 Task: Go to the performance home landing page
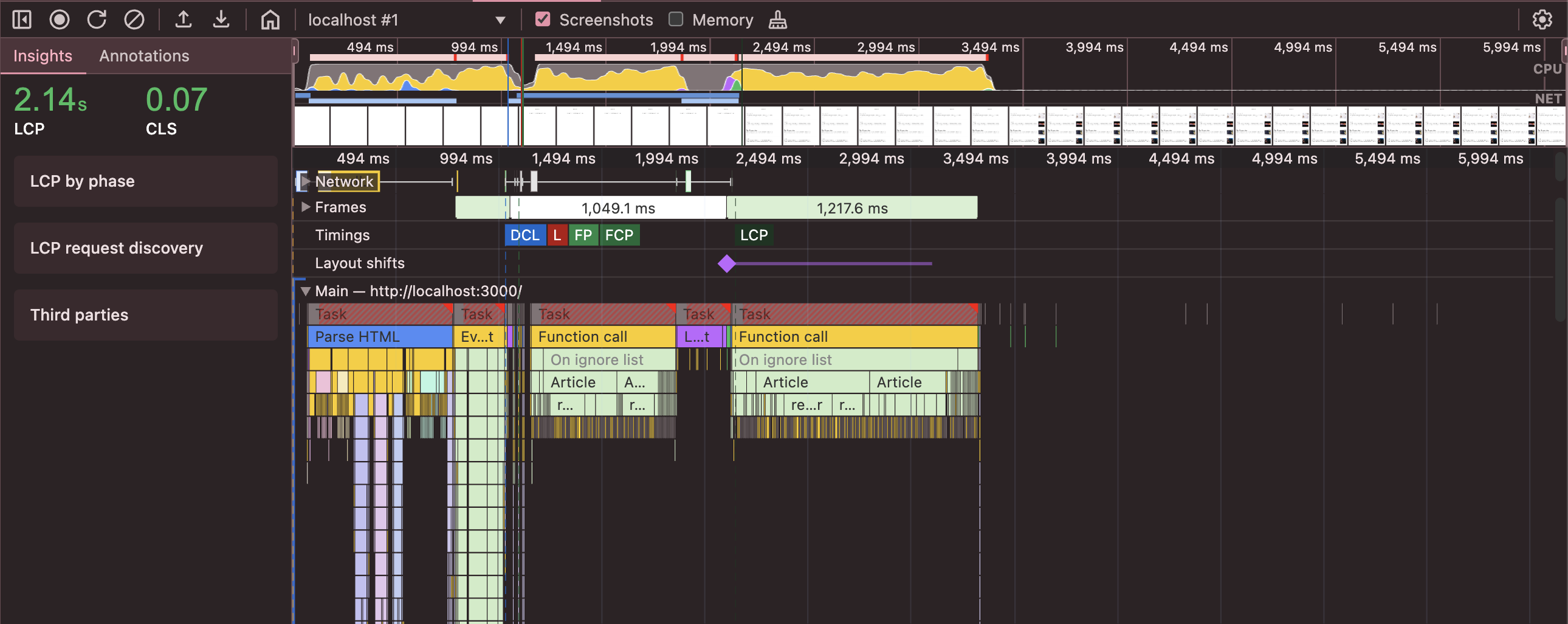[270, 20]
